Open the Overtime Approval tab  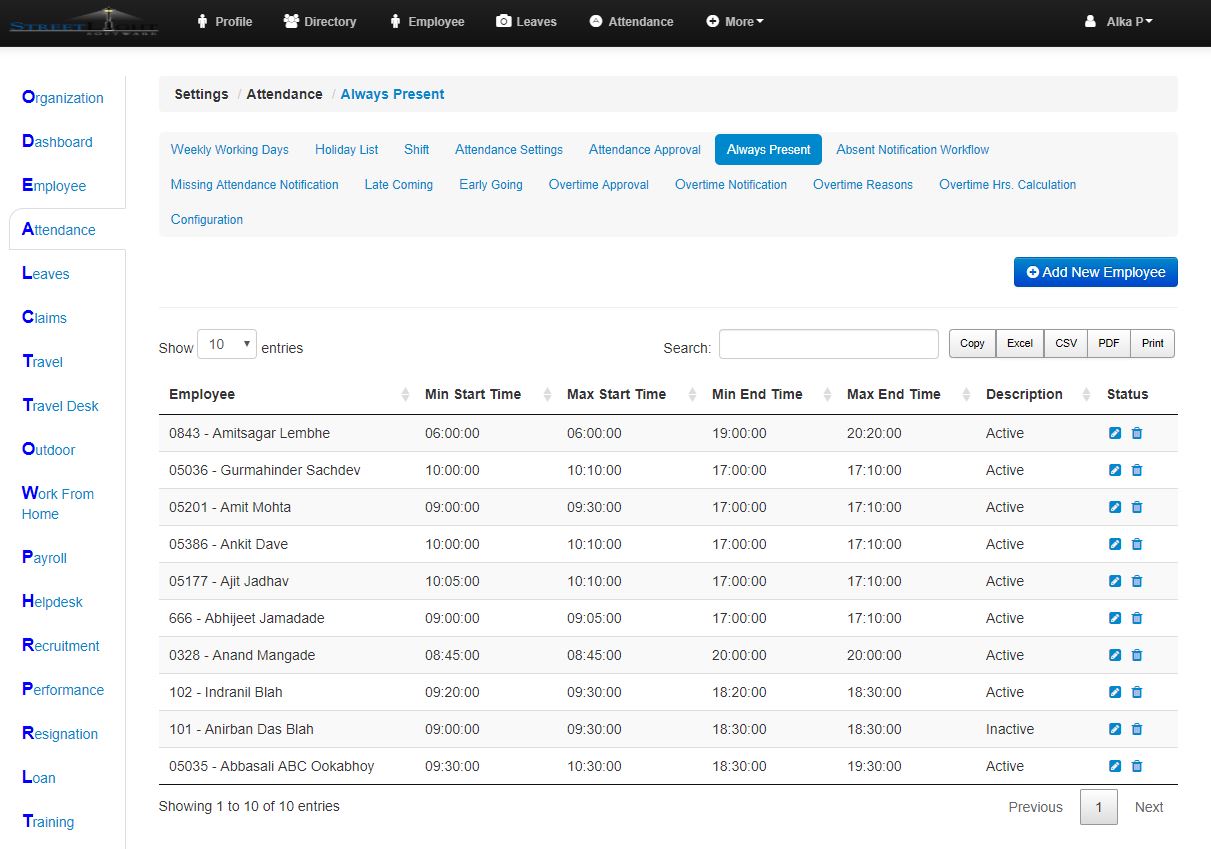(x=598, y=184)
